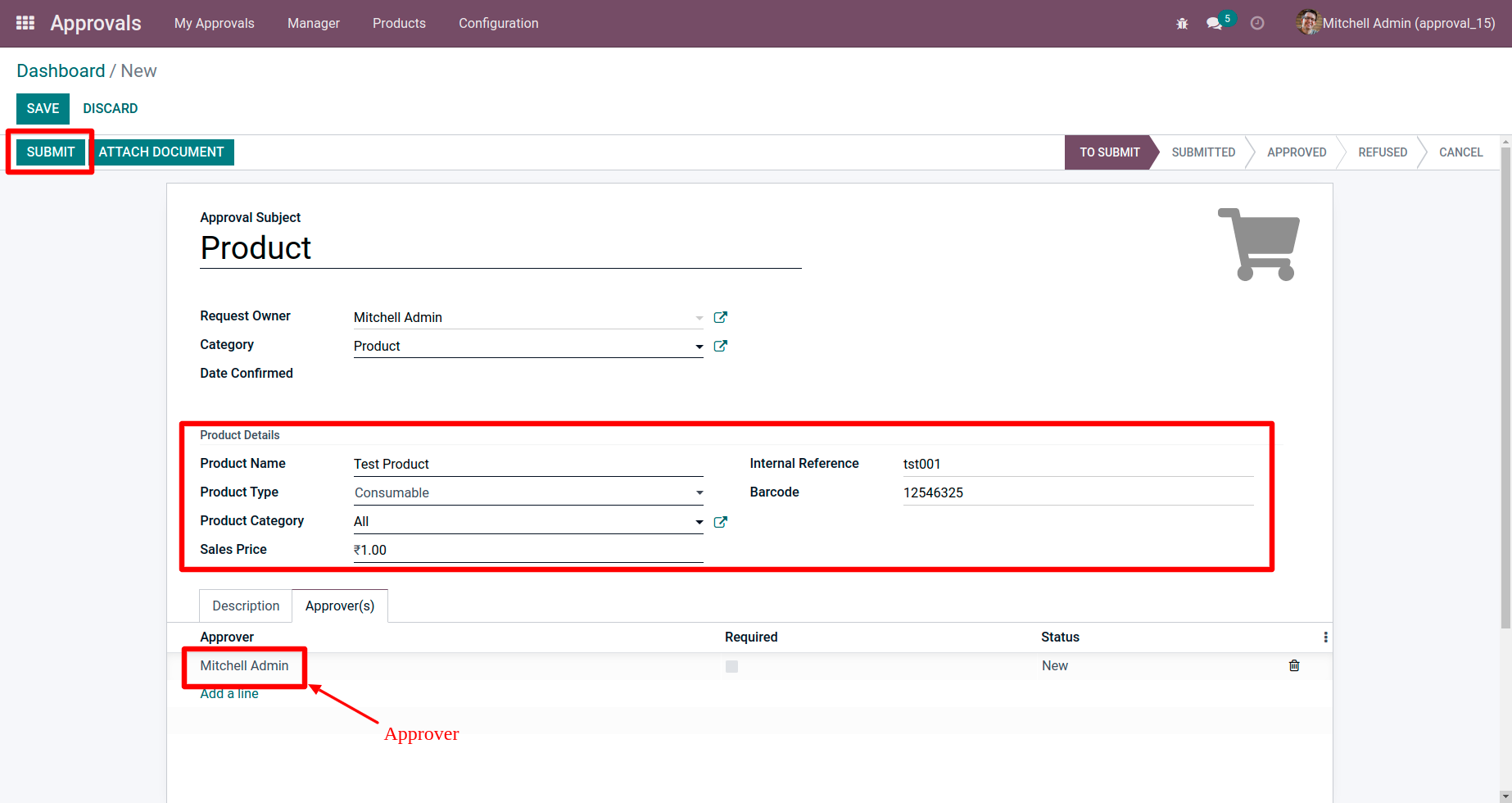Open My Approvals menu

point(215,23)
